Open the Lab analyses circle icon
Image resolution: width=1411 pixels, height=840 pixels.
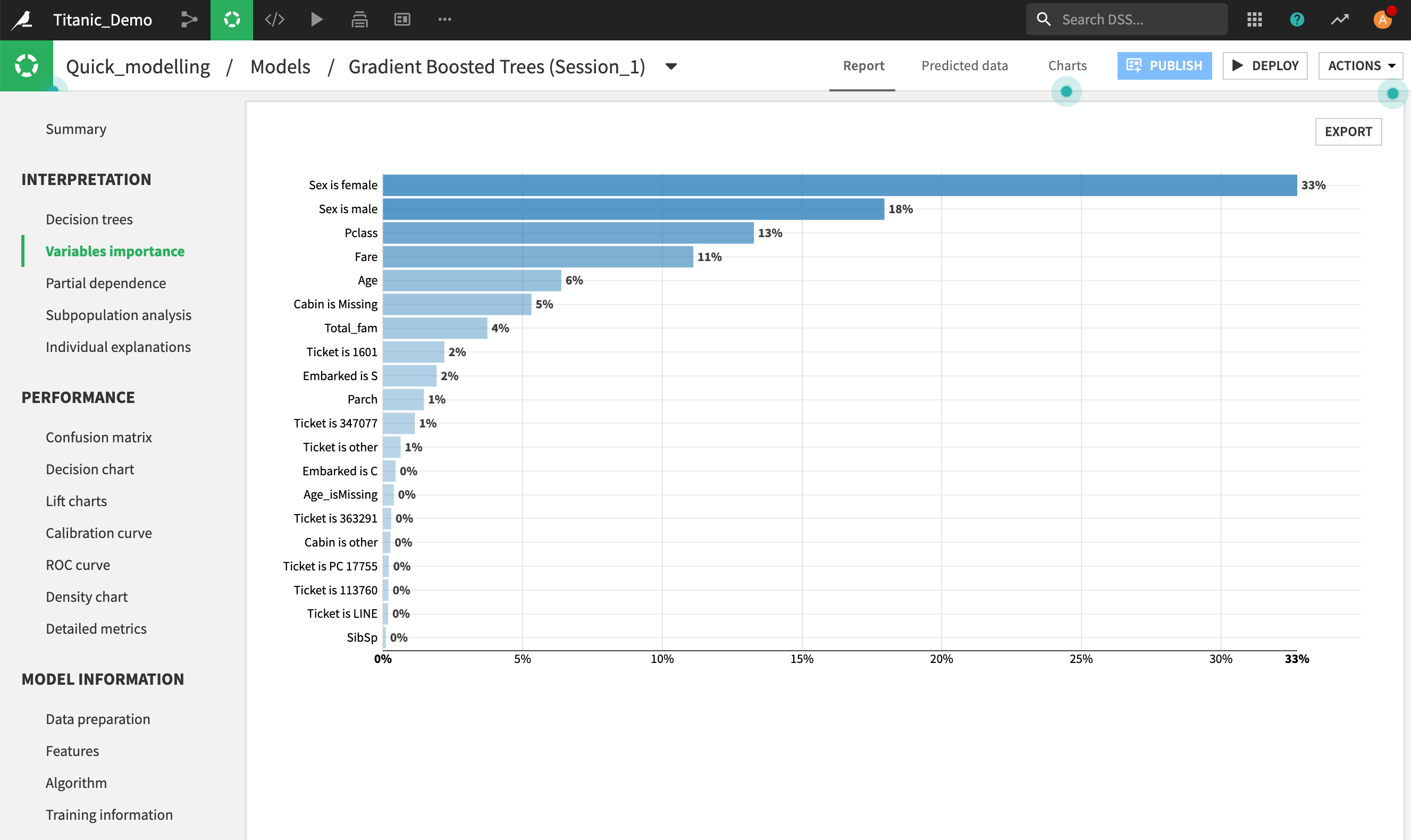231,20
